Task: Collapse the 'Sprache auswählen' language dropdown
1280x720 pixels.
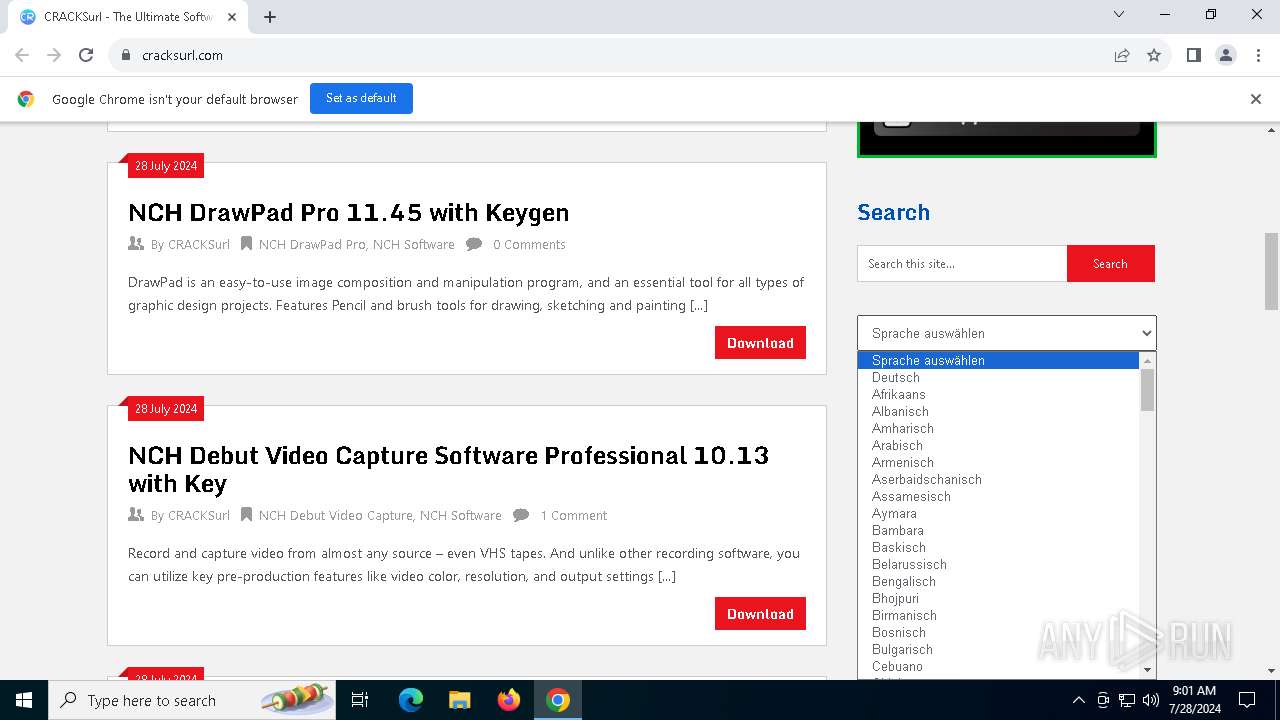Action: click(1006, 333)
